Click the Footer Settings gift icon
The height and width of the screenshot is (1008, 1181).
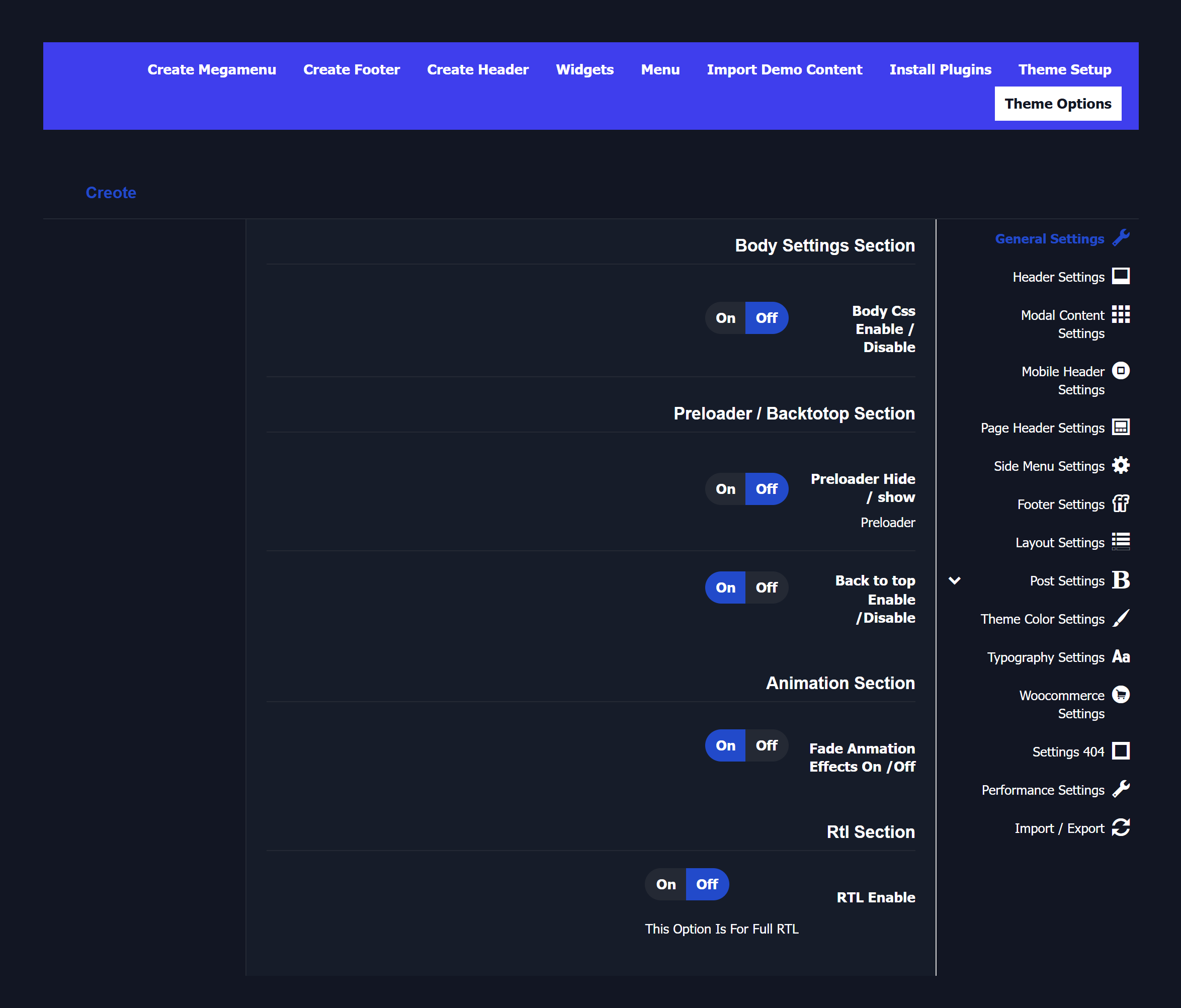pyautogui.click(x=1121, y=503)
